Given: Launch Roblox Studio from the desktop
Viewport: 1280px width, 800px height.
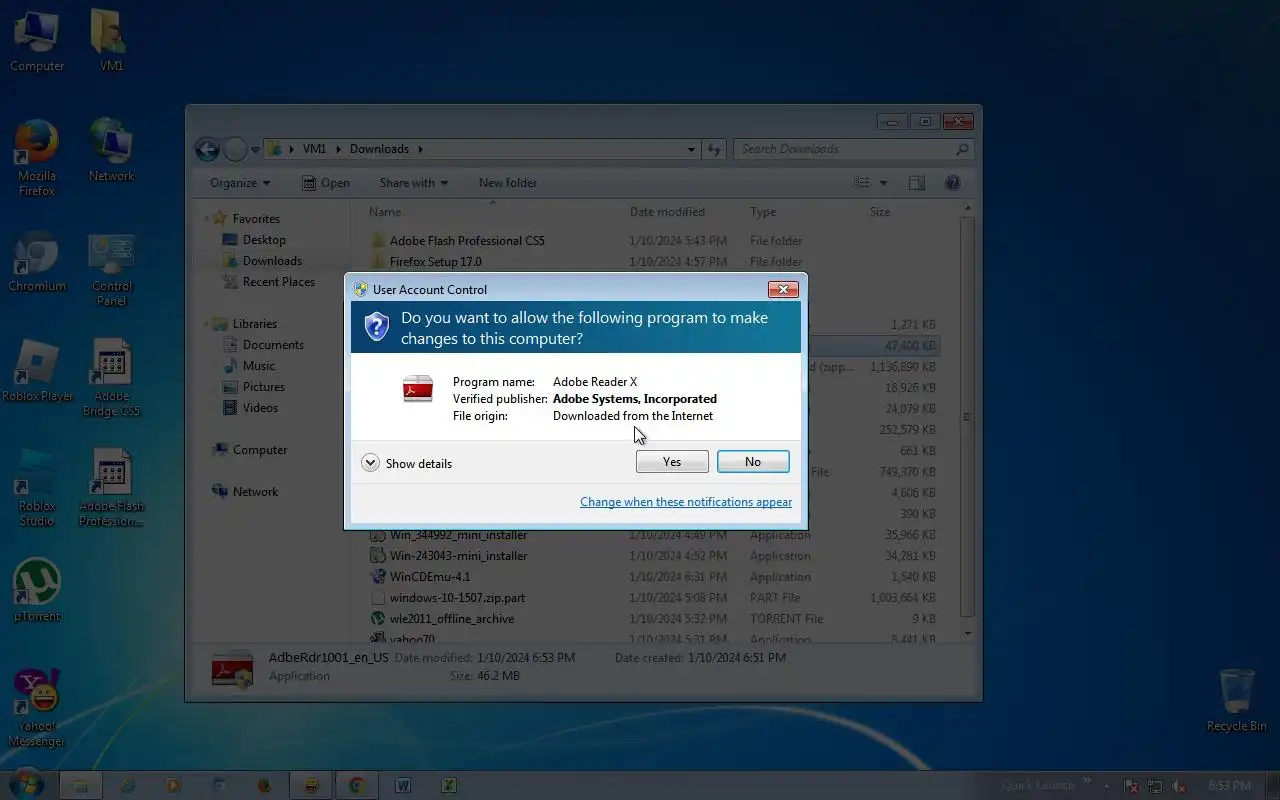Looking at the screenshot, I should click(x=37, y=488).
